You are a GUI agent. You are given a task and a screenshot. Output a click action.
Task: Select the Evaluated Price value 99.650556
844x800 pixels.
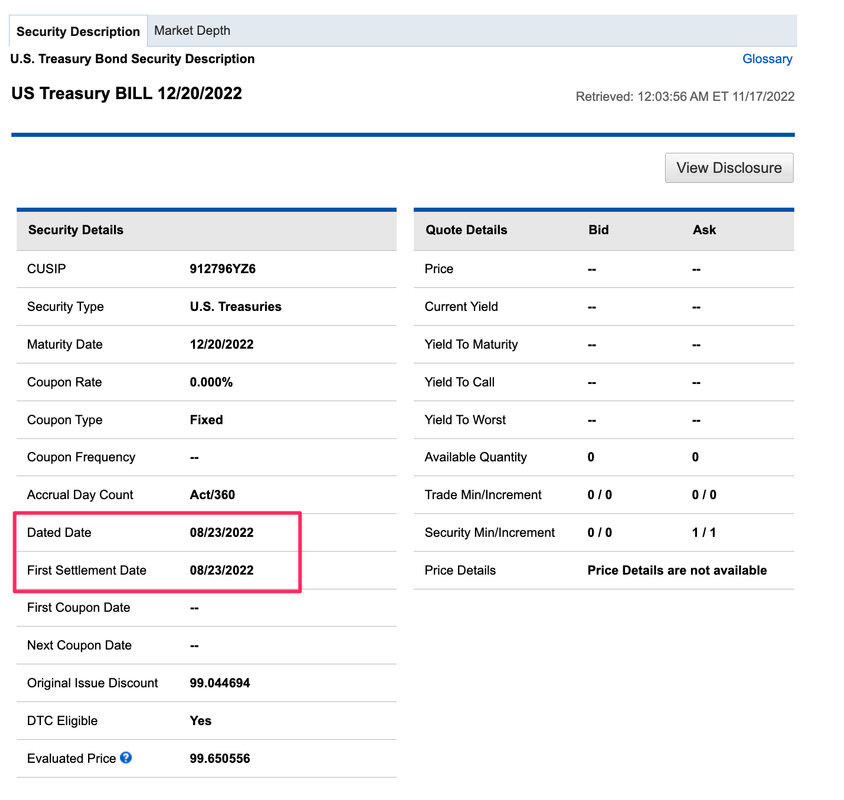coord(220,758)
